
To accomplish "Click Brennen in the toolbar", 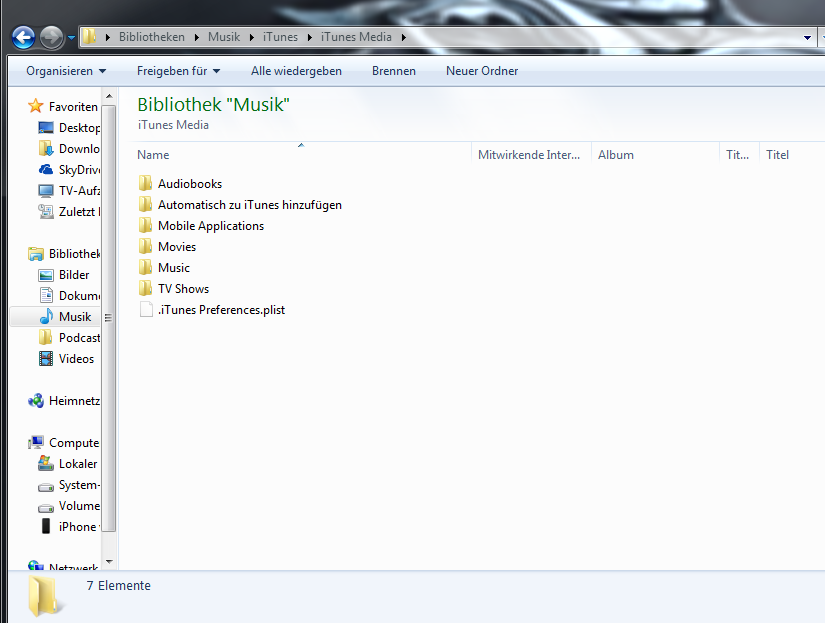I will 394,71.
